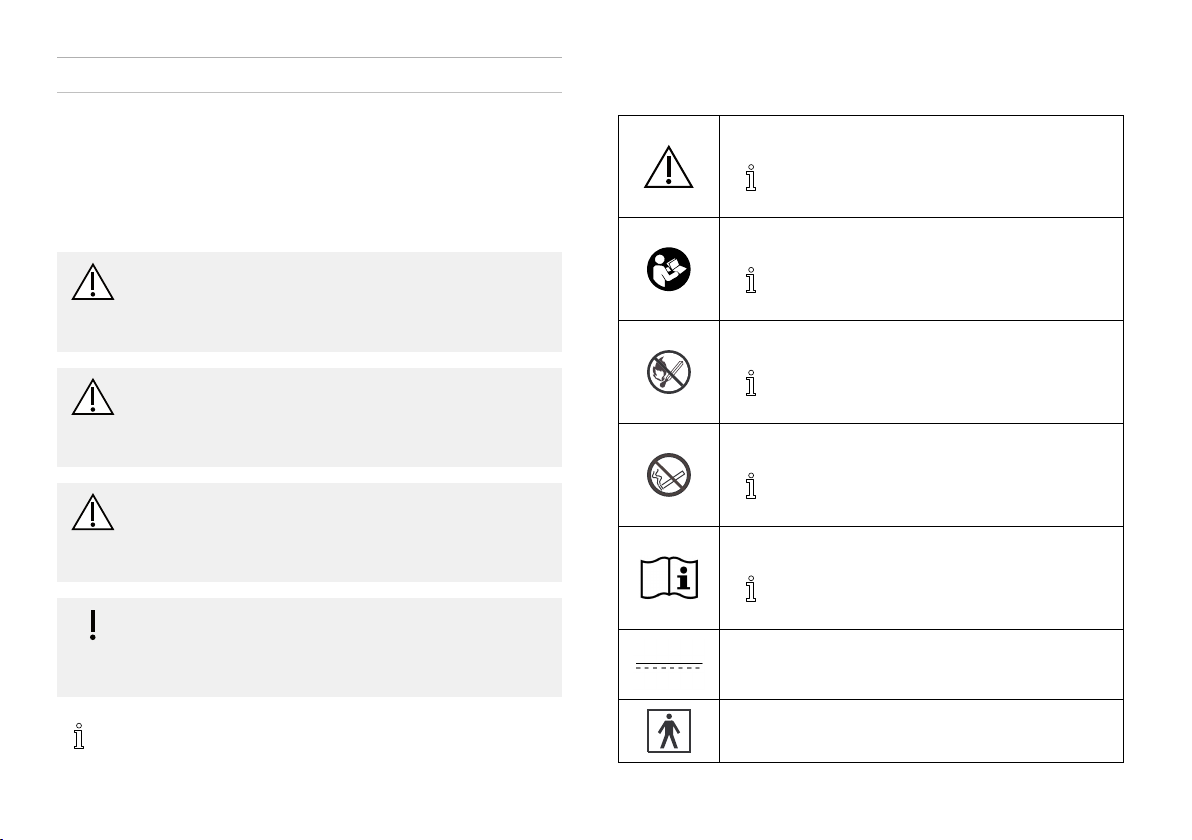Screen dimensions: 1192x840
Task: Click the info icon in the read-manual row
Action: point(751,281)
